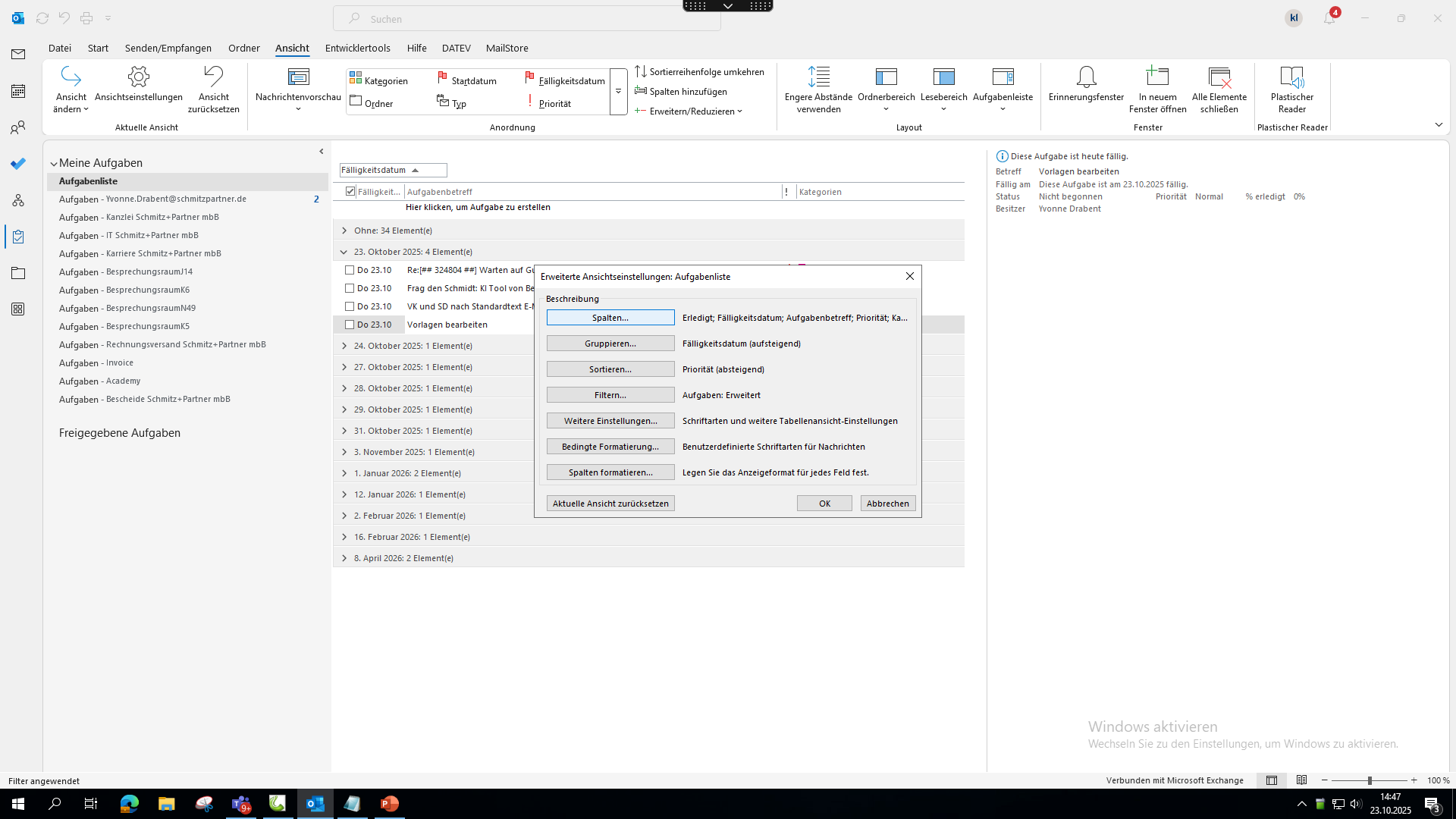Open Ordner ribbon tab
This screenshot has height=819, width=1456.
pyautogui.click(x=244, y=48)
